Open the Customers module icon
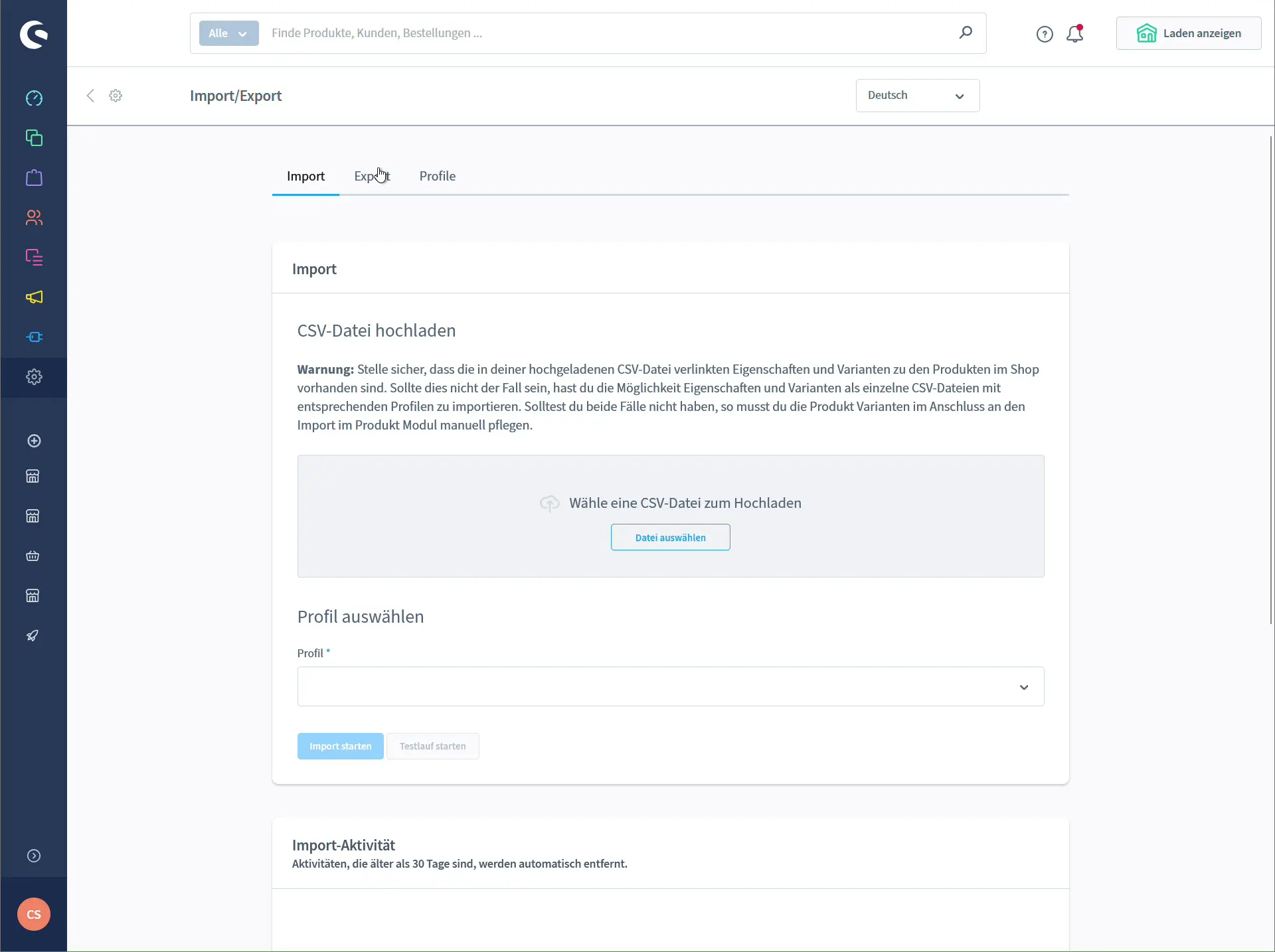1275x952 pixels. tap(34, 217)
